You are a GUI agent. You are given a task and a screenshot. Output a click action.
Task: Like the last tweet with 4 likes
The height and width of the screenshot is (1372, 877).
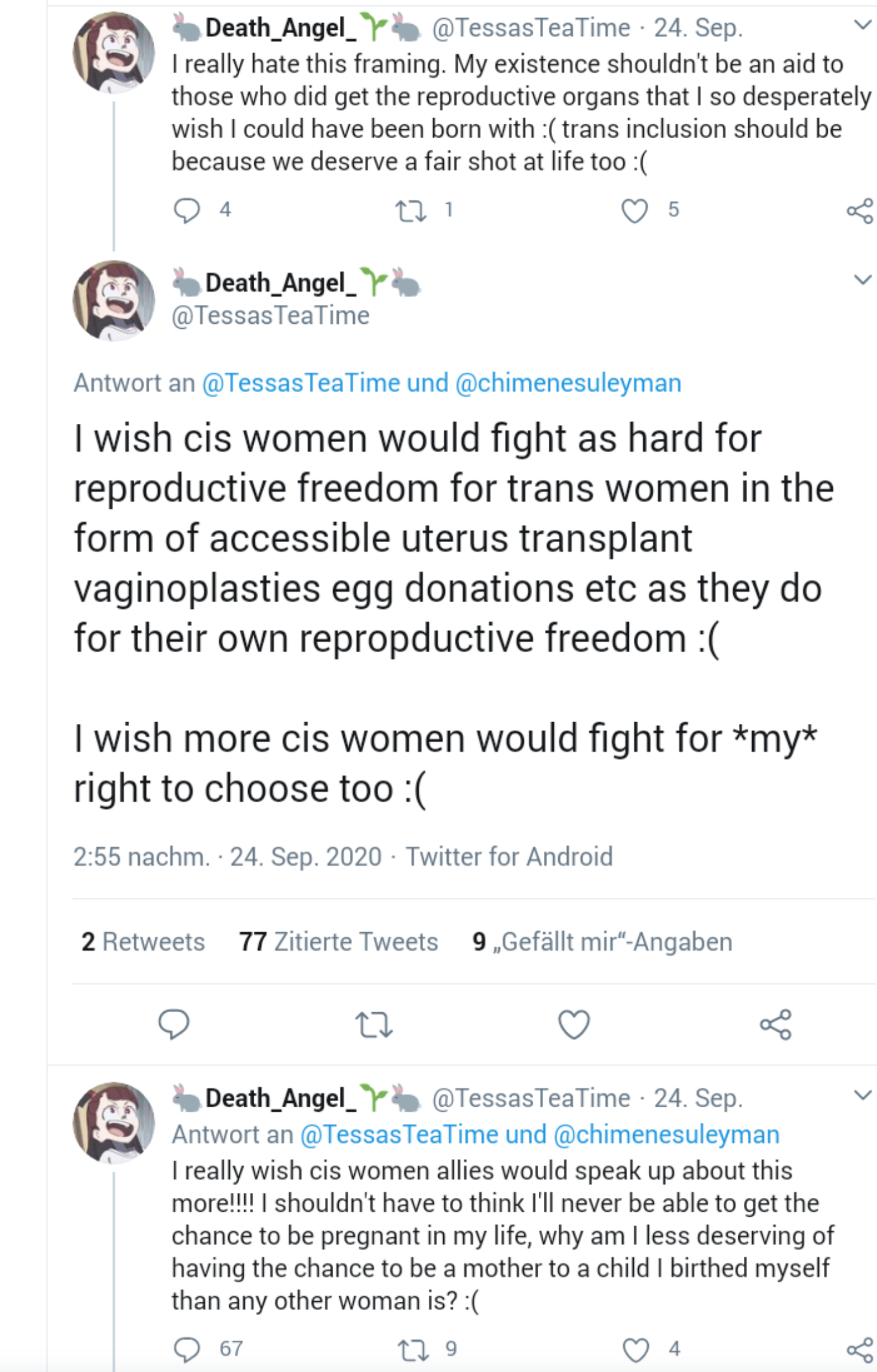(636, 1349)
